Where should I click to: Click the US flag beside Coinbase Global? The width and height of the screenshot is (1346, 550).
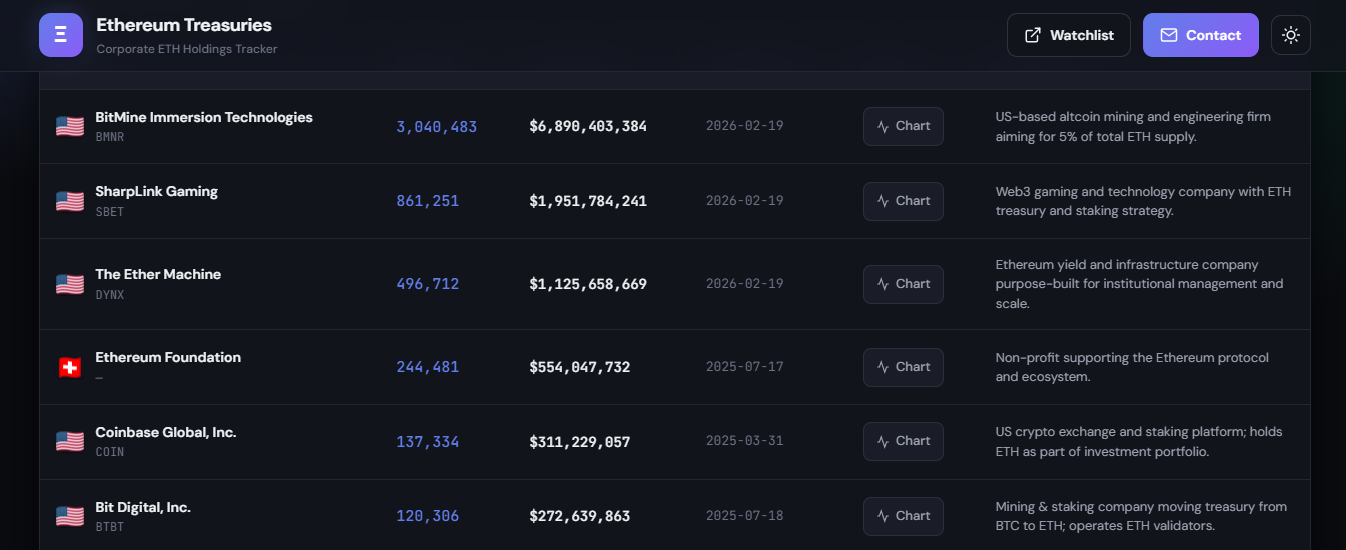[x=70, y=441]
